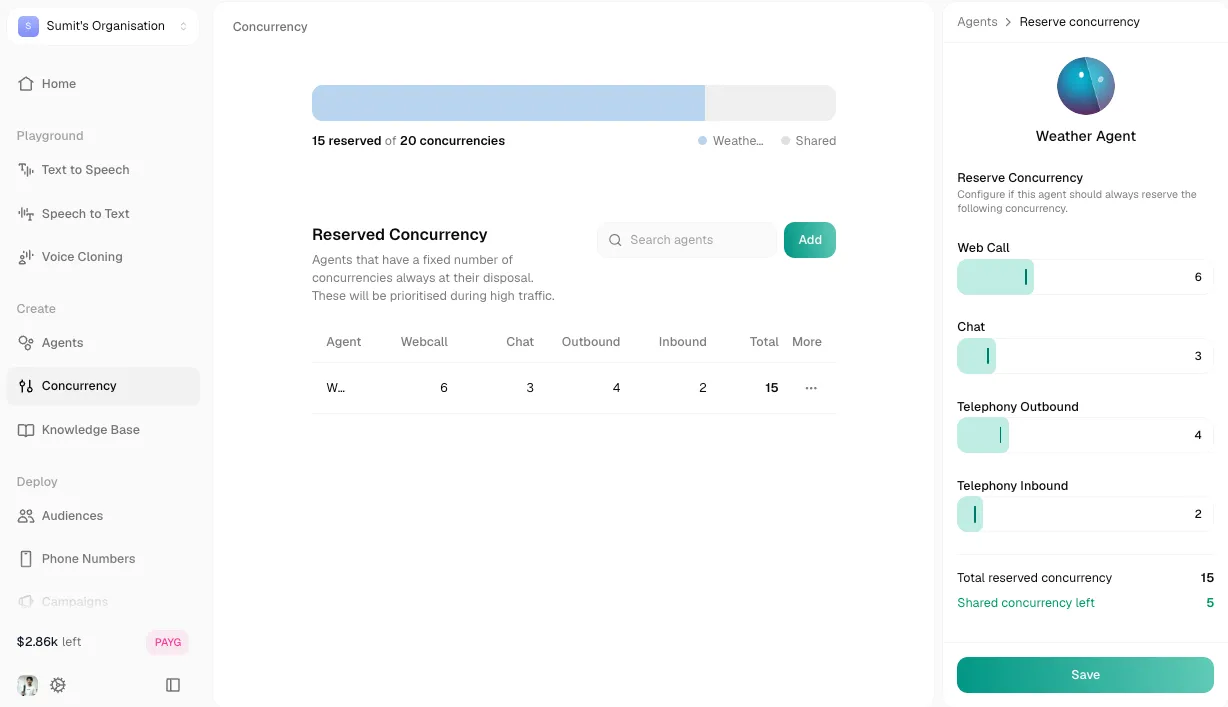Open Voice Cloning page

(x=103, y=257)
